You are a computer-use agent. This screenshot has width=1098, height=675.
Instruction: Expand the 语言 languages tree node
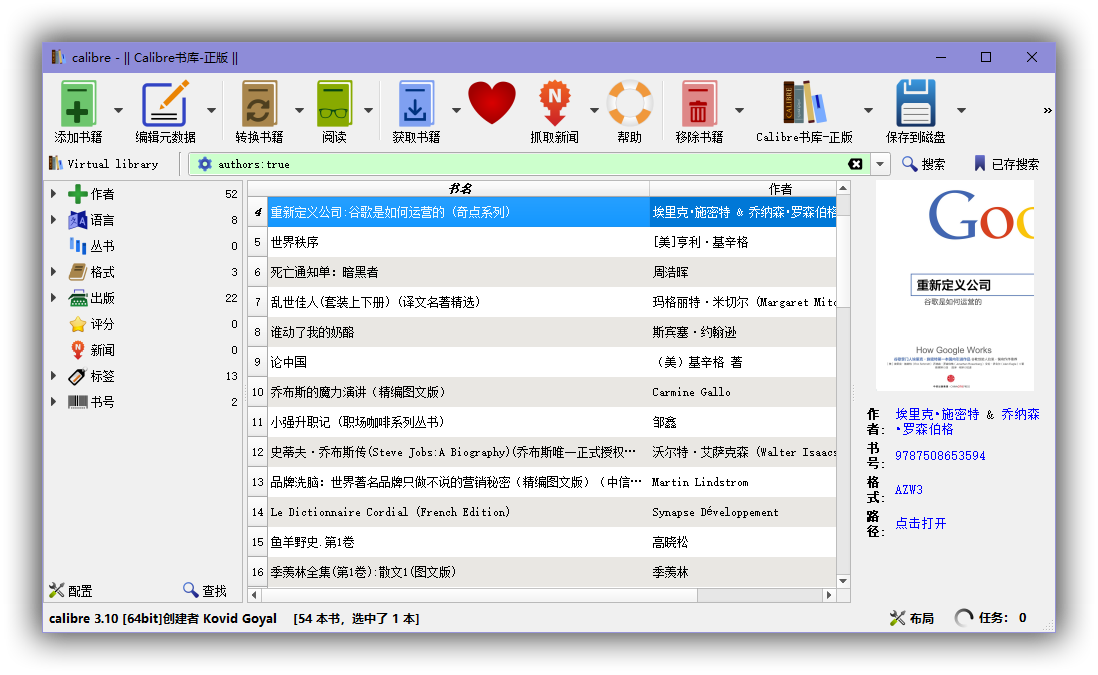click(53, 219)
